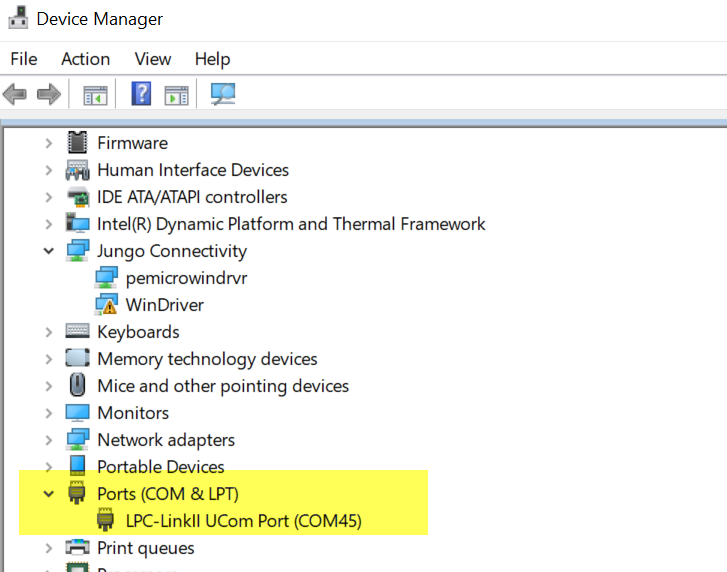The height and width of the screenshot is (572, 727).
Task: Select Human Interface Devices entry
Action: (193, 170)
